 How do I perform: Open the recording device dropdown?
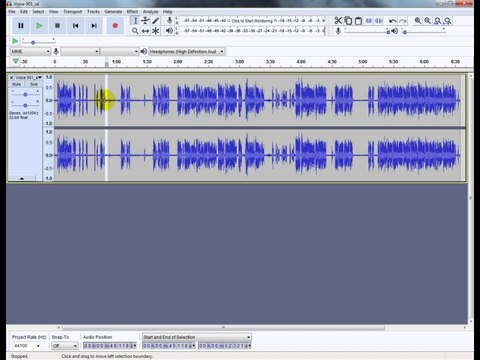pyautogui.click(x=80, y=51)
